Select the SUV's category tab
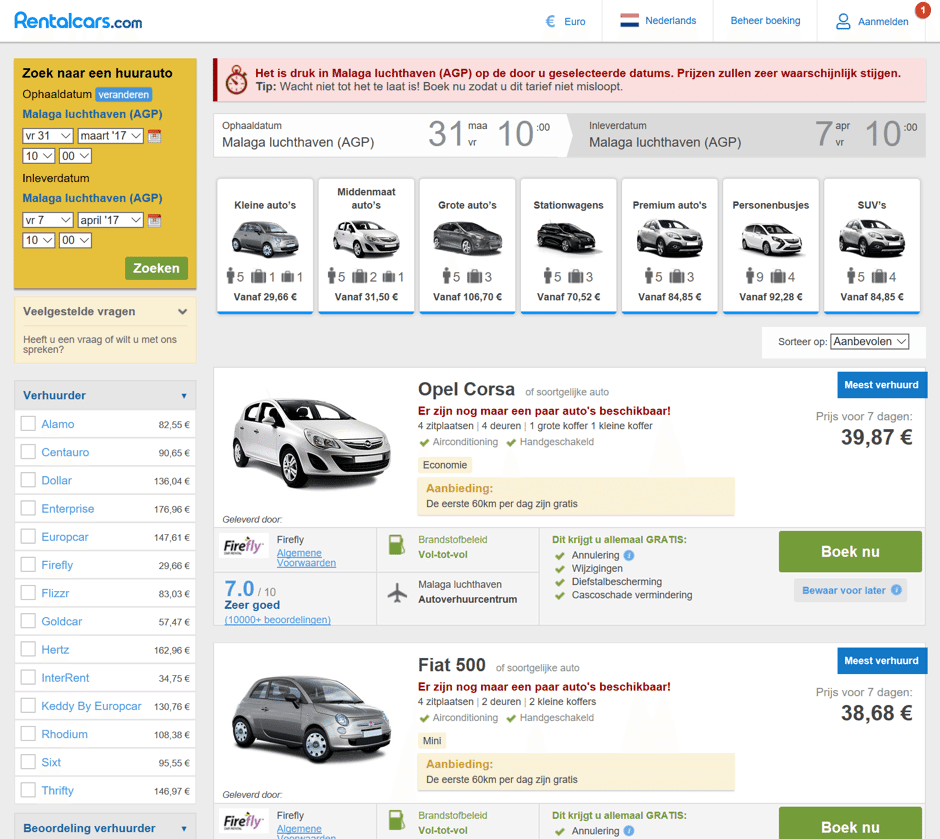940x839 pixels. pos(869,246)
